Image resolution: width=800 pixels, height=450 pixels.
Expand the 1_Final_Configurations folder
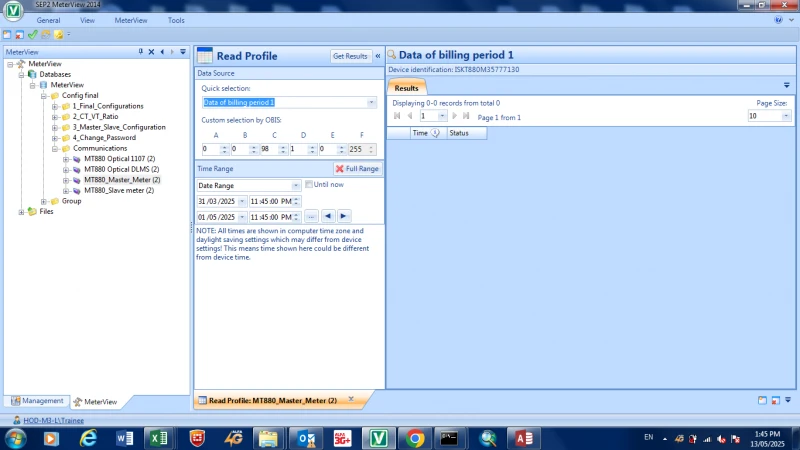(x=55, y=106)
